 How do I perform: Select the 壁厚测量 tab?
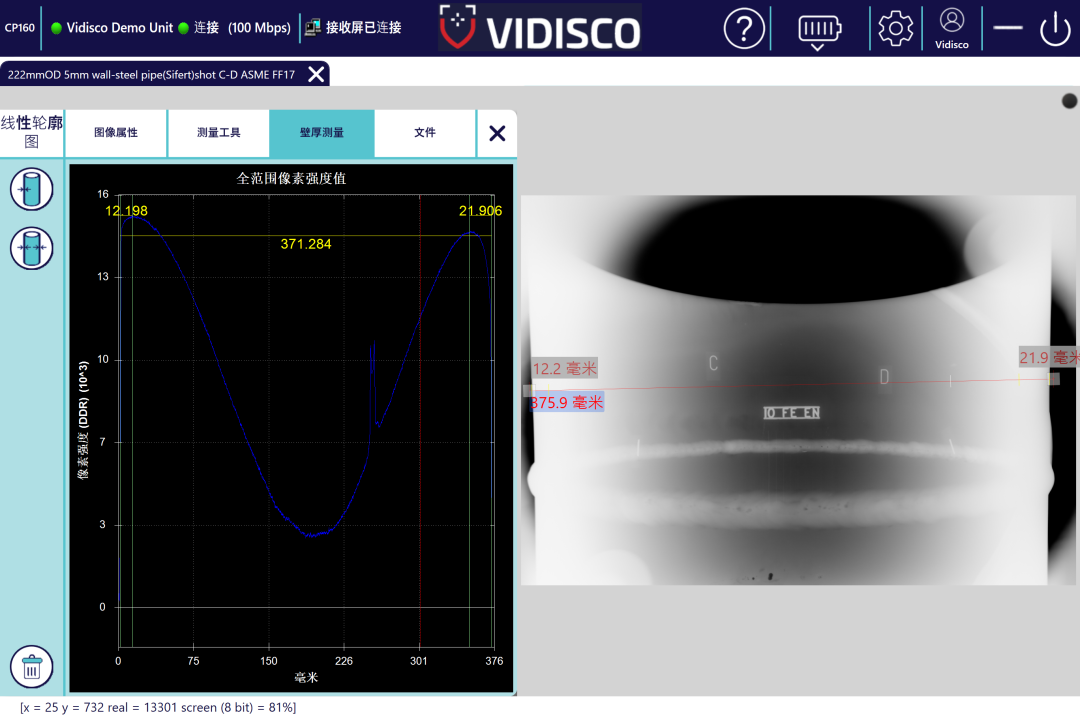(322, 133)
